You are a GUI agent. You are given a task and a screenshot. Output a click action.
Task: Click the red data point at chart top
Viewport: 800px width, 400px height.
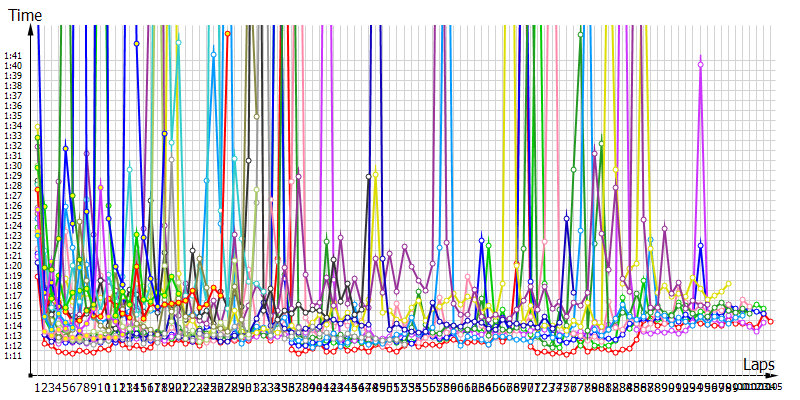[228, 34]
